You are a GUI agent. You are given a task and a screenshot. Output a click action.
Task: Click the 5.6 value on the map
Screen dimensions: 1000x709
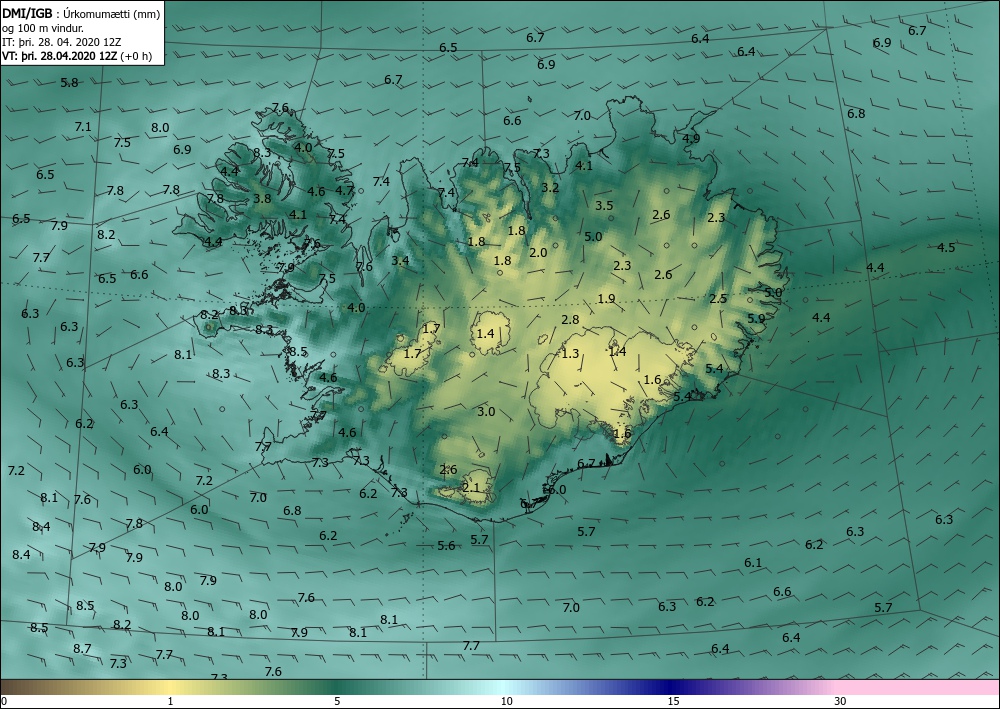(446, 545)
